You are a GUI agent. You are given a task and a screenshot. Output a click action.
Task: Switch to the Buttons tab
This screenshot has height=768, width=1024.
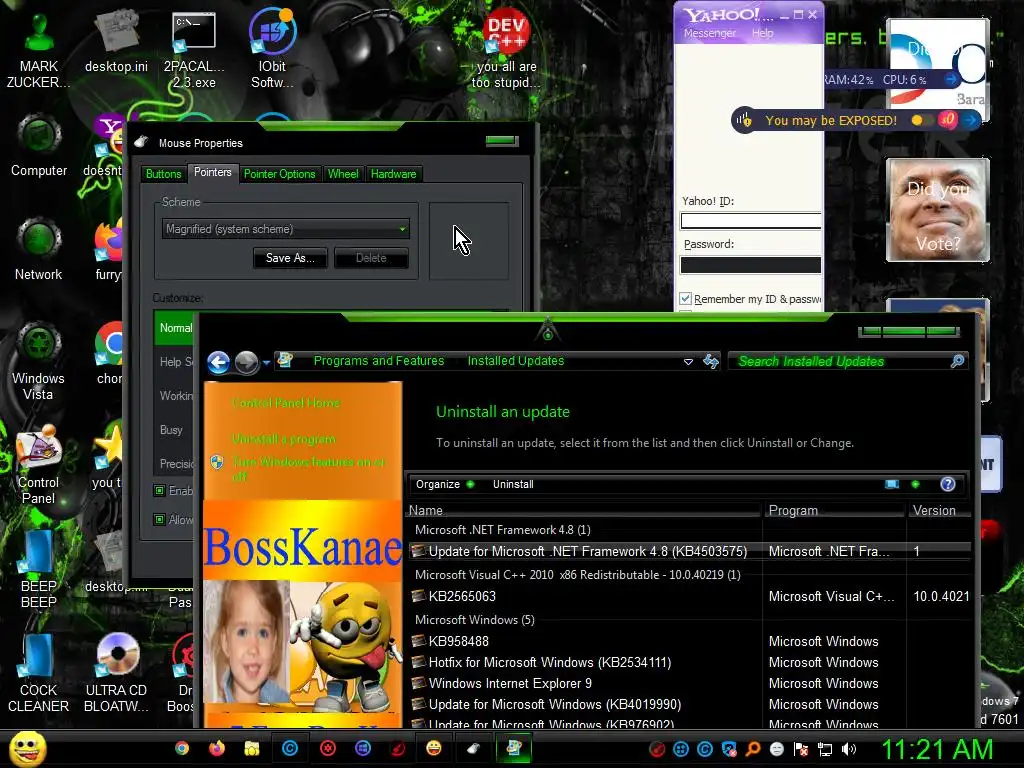163,174
